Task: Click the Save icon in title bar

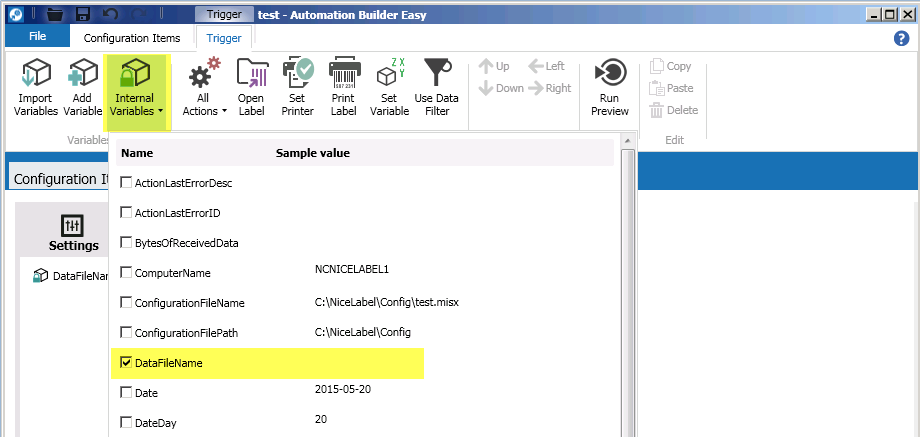Action: 83,15
